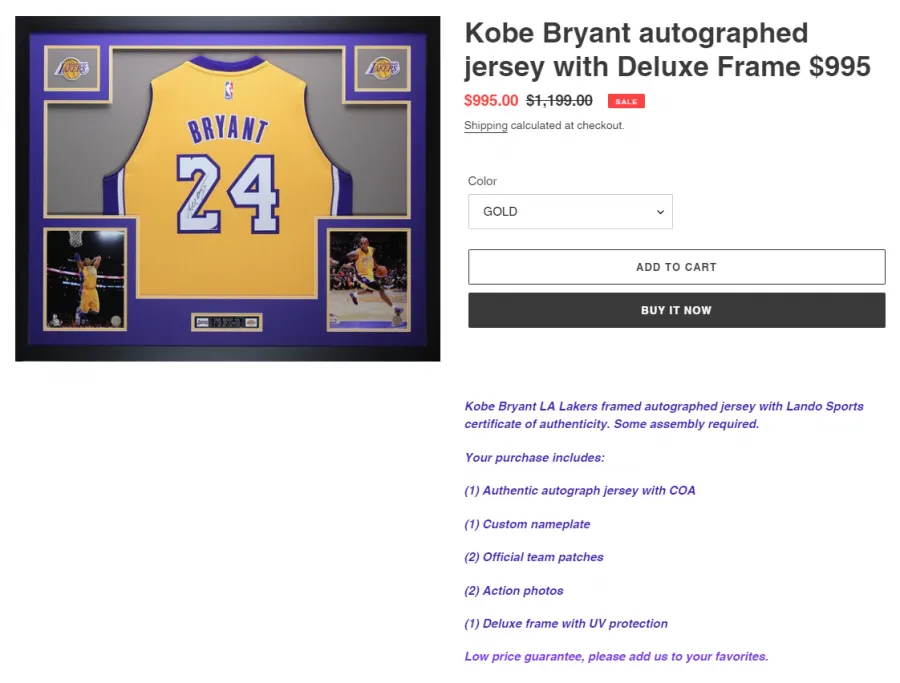
Task: Click the top-left Lakers logo patch
Action: coord(72,69)
